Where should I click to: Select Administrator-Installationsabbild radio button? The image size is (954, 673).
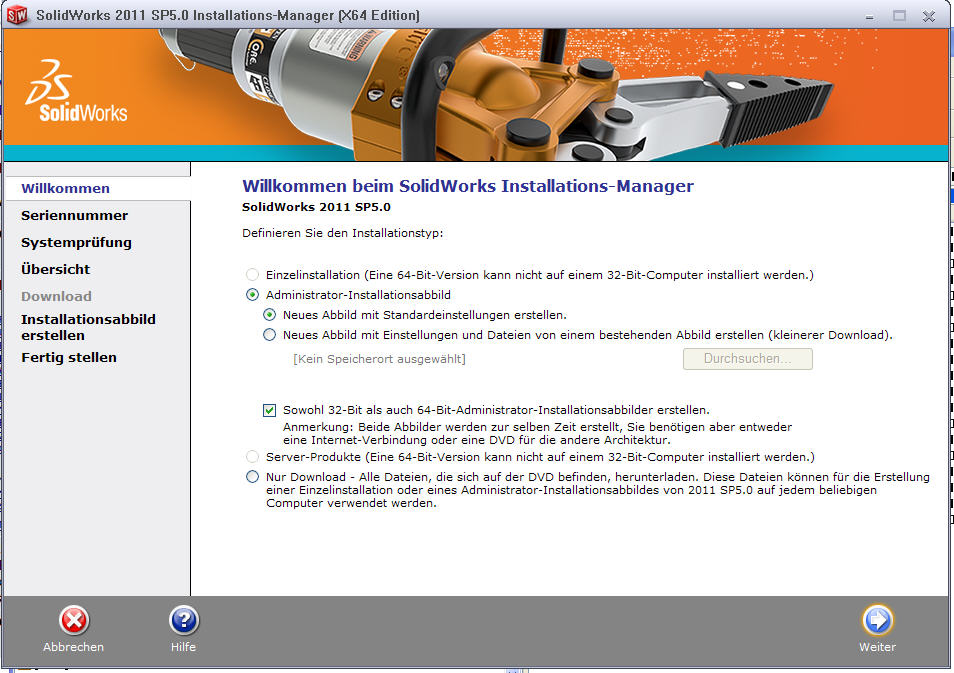[252, 295]
